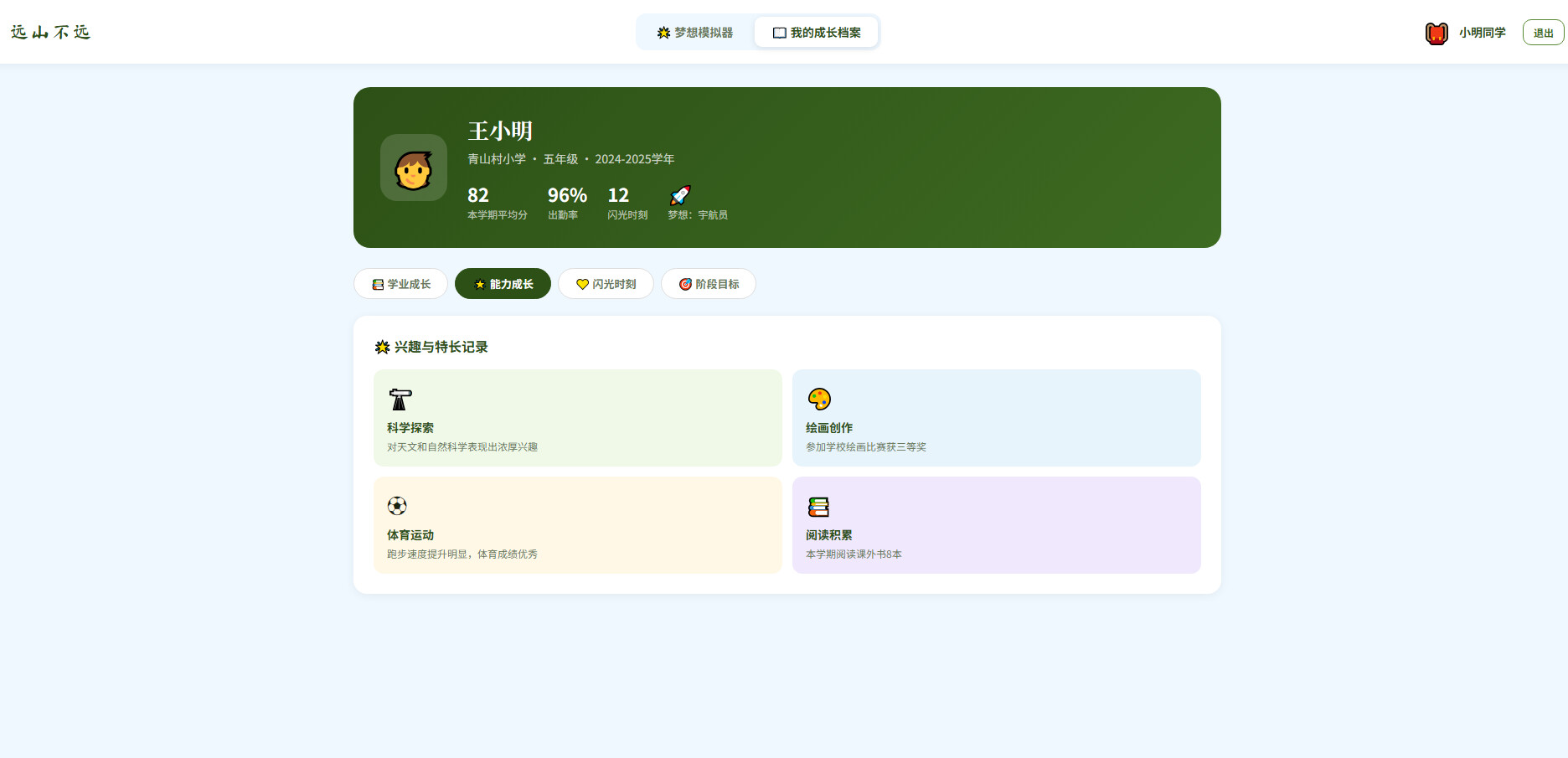Click the 对天文和自然科学表现出浓厚兴趣 description
1568x758 pixels.
point(462,447)
